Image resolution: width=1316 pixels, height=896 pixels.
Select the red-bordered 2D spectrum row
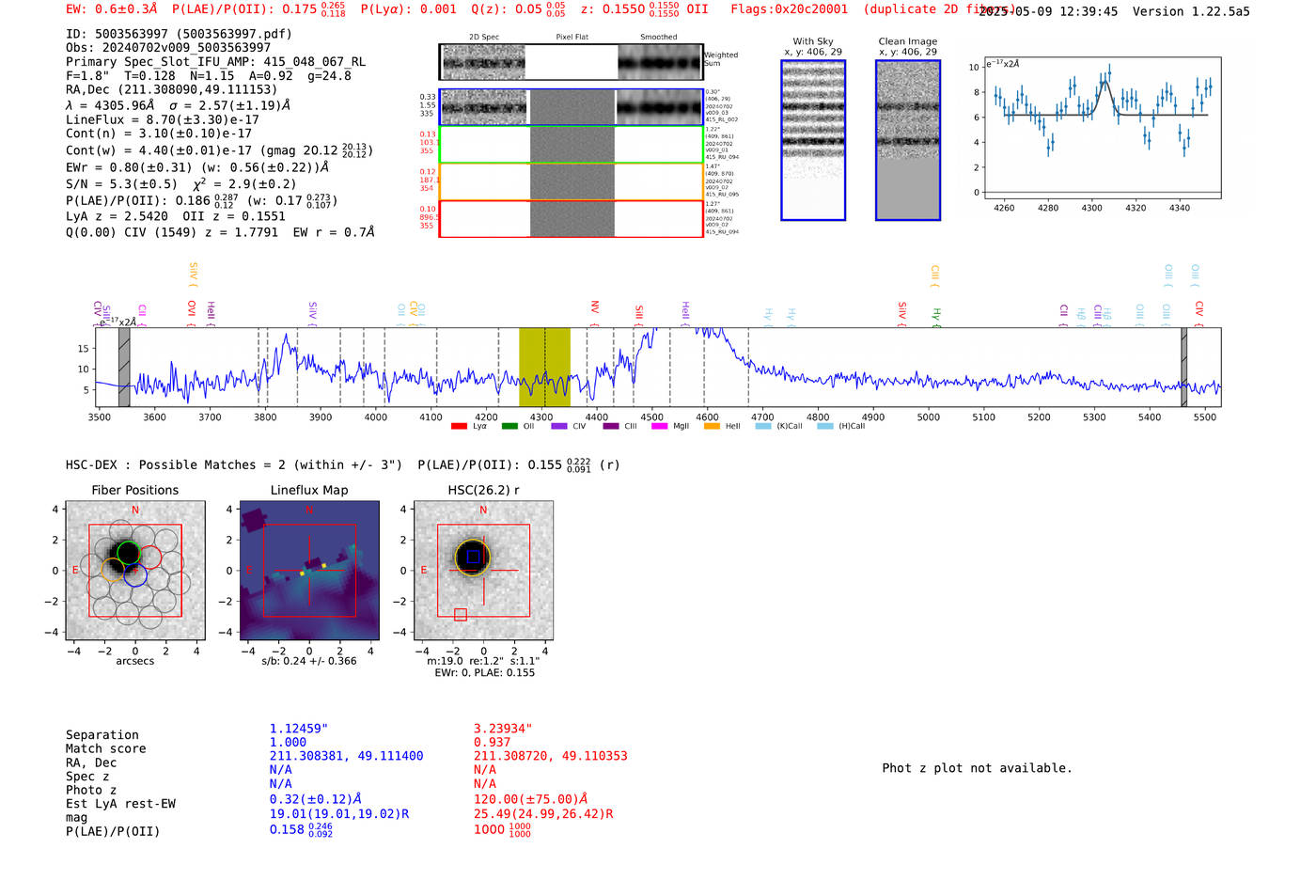pos(572,218)
